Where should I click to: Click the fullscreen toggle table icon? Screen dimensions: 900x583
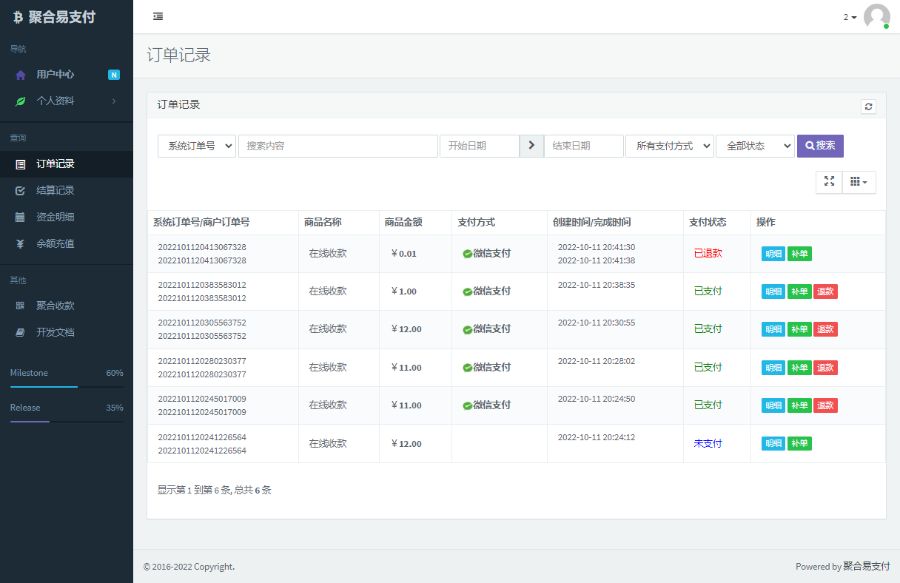click(x=829, y=182)
